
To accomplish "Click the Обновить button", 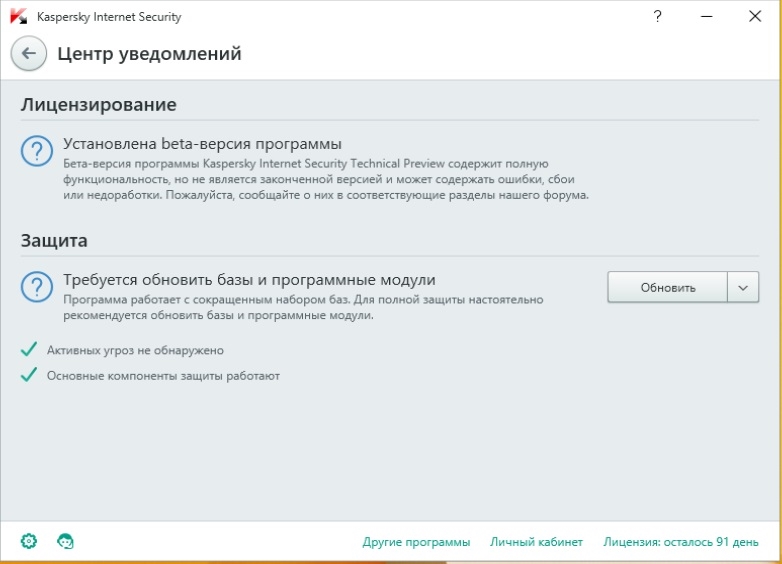I will pos(667,287).
